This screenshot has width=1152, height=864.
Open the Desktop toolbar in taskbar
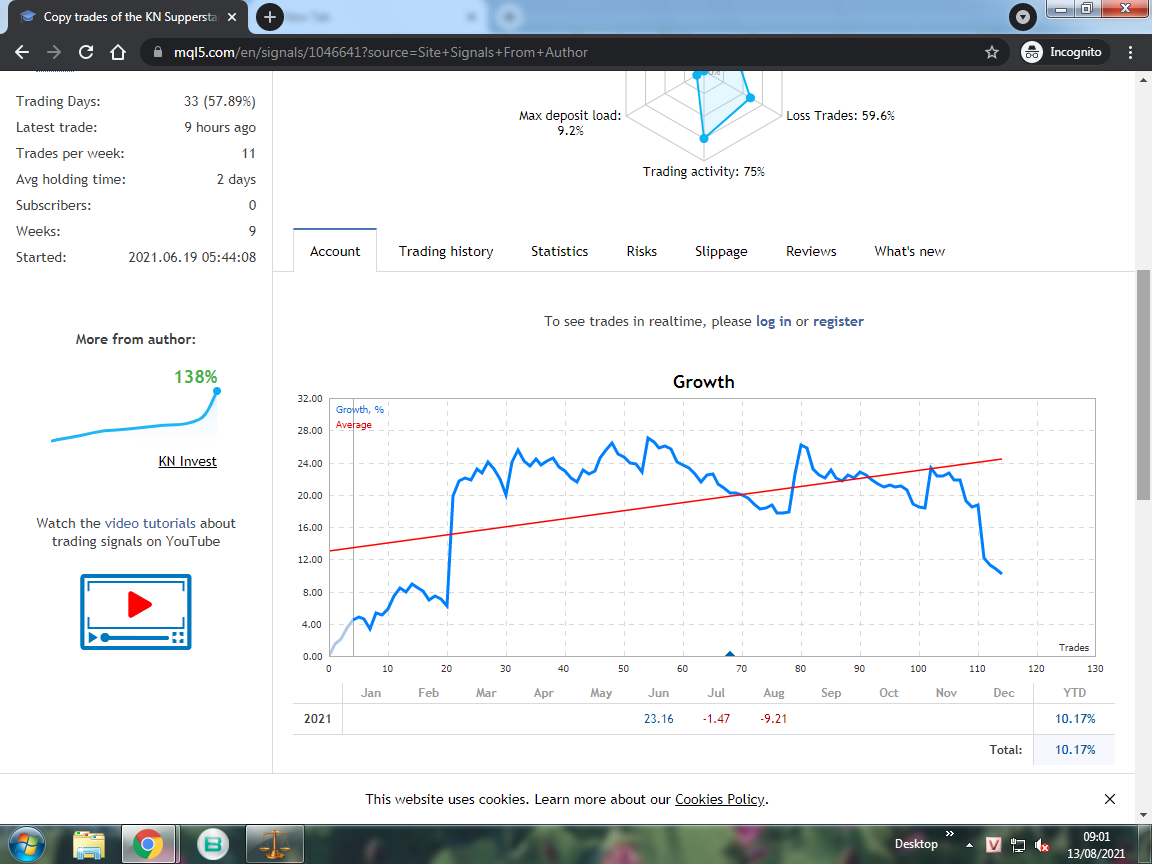point(915,844)
